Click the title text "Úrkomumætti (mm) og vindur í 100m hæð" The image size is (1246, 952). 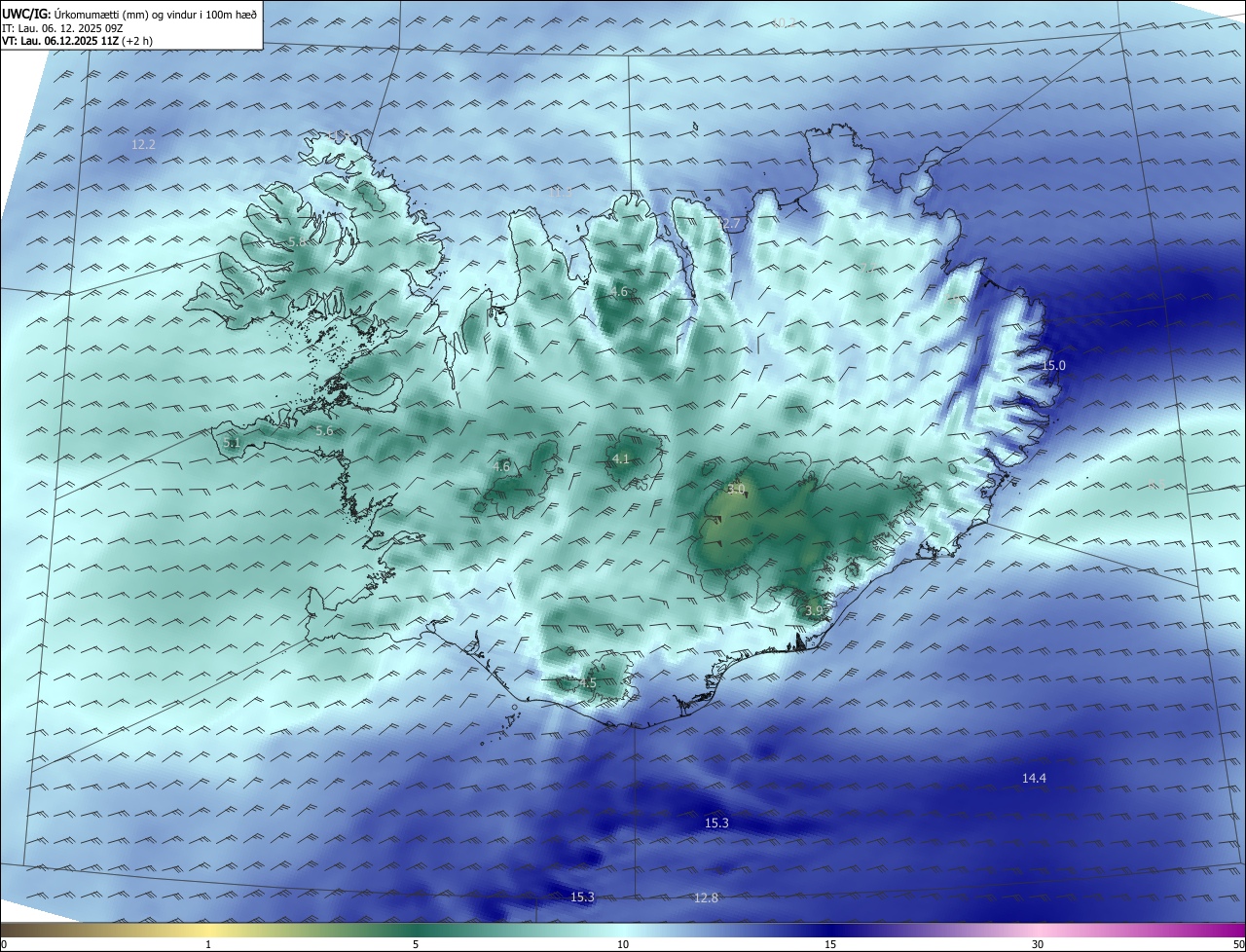pos(156,15)
